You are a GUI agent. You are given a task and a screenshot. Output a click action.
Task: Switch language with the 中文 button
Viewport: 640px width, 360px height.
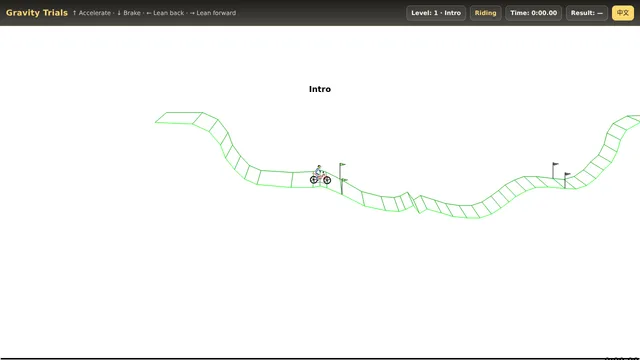click(x=622, y=13)
